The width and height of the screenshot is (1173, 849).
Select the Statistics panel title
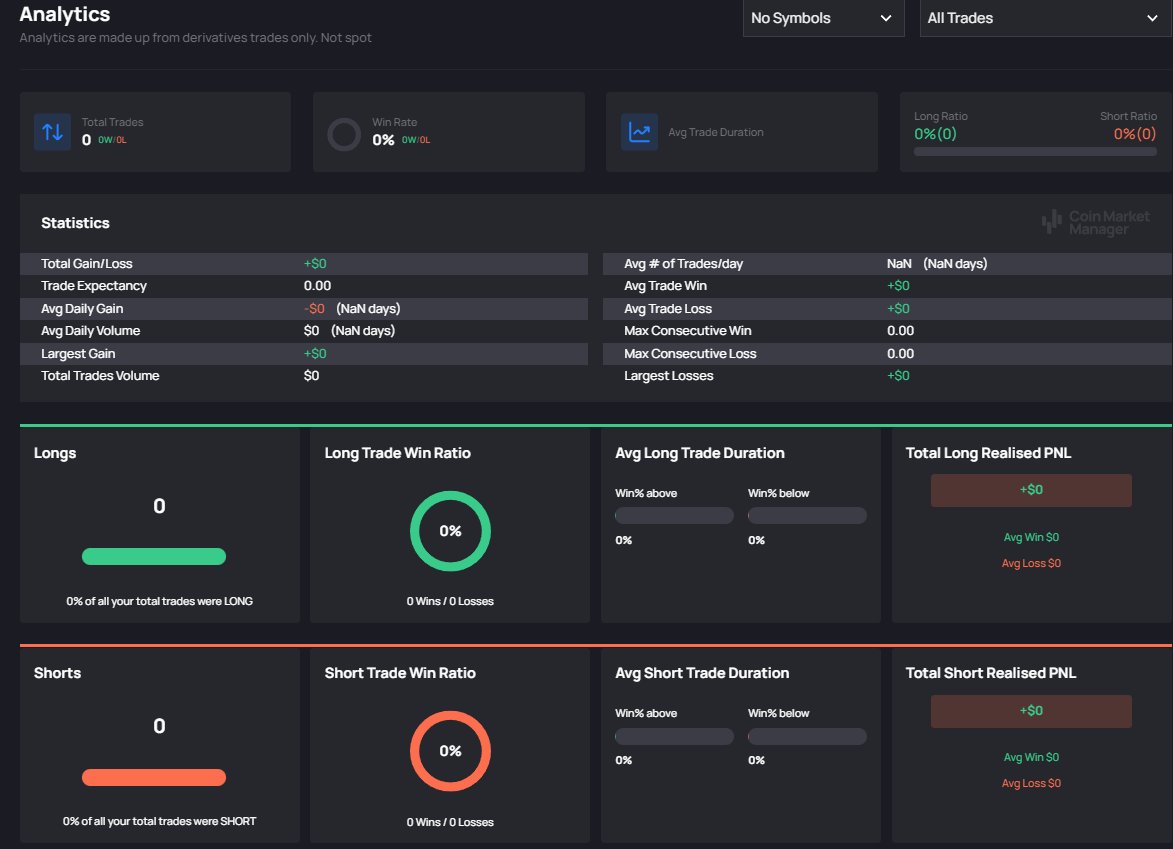(74, 223)
